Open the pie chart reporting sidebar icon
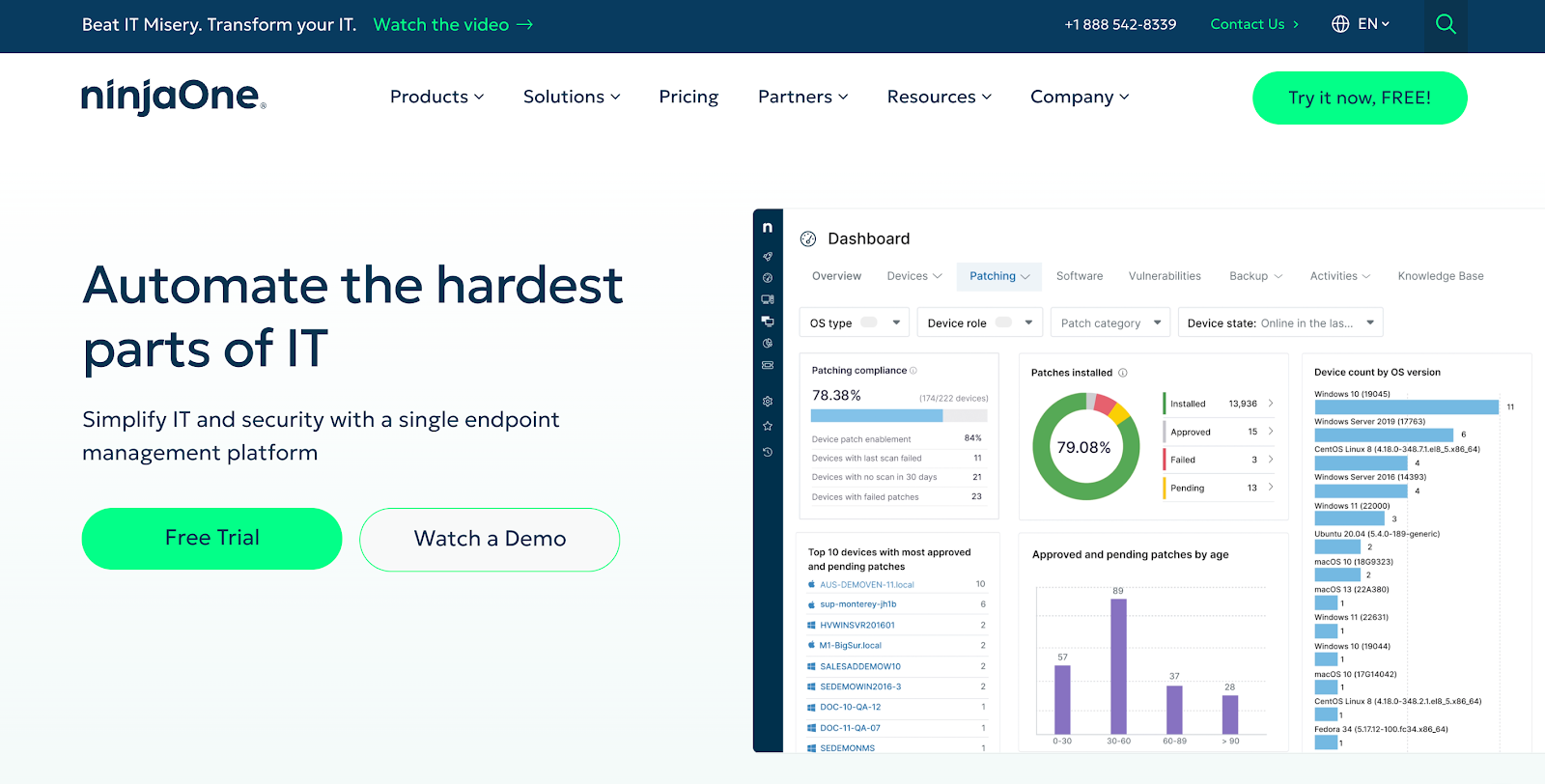The width and height of the screenshot is (1545, 784). (x=768, y=343)
